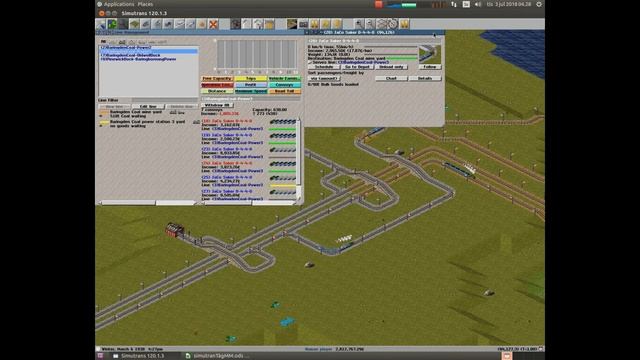Screen dimensions: 640x360
Task: Click the Delete line button
Action: (x=182, y=107)
